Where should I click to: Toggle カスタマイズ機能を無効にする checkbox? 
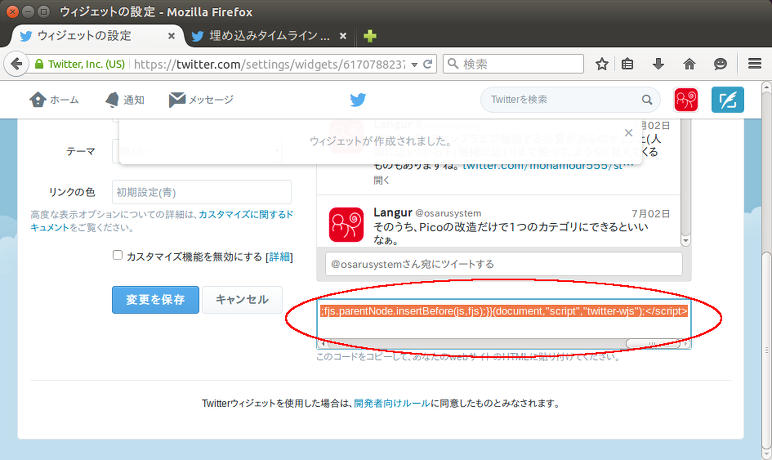[x=118, y=255]
